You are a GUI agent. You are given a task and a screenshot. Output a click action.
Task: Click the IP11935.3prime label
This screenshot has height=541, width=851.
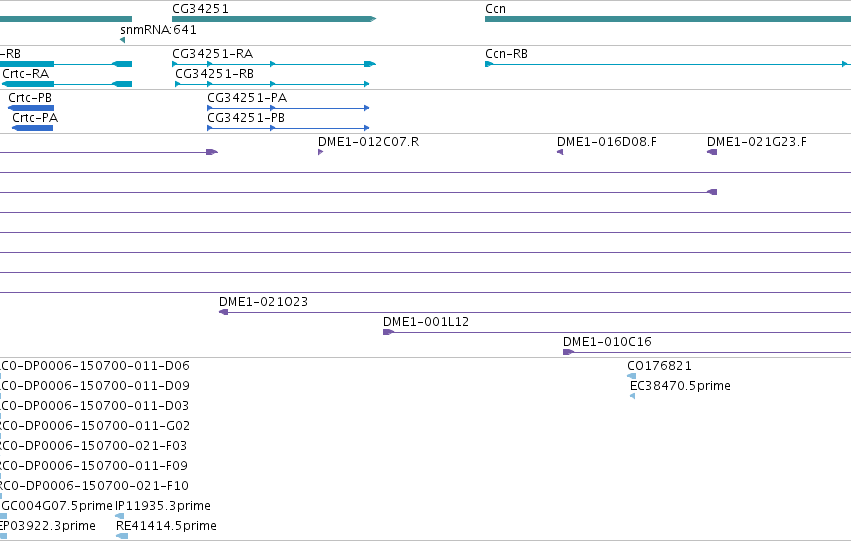163,506
